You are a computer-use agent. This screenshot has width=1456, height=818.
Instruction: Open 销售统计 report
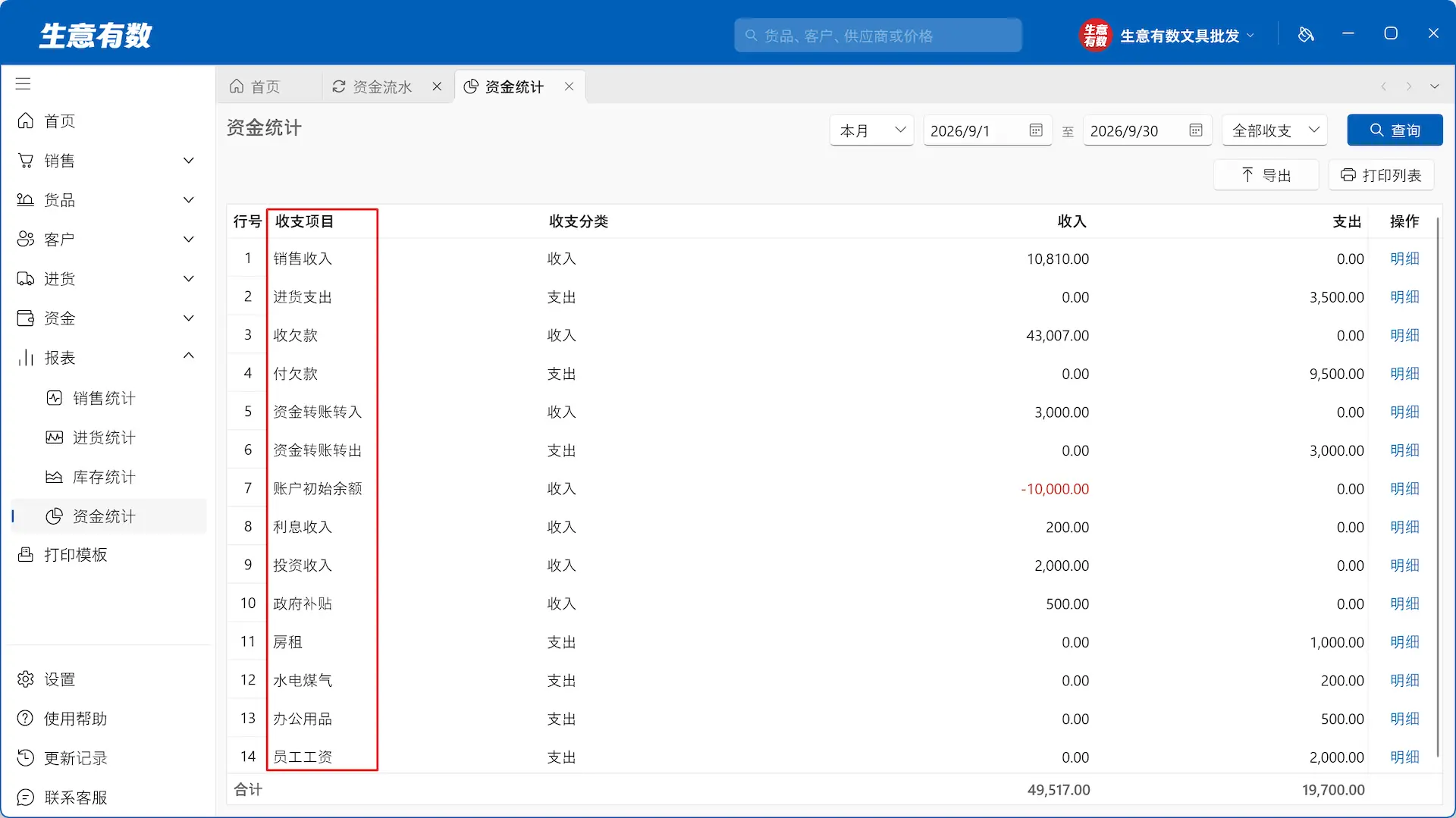point(104,398)
